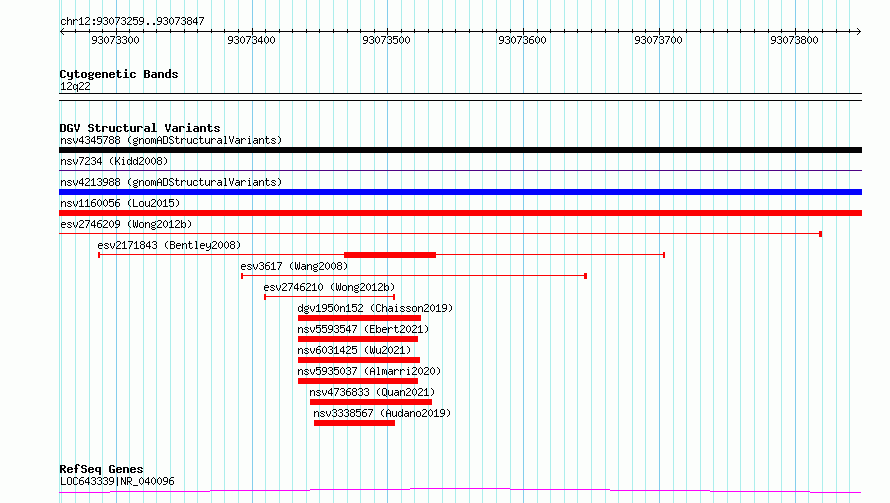This screenshot has height=503, width=890.
Task: Click the magenta LOC643339 gene track line
Action: pos(460,491)
